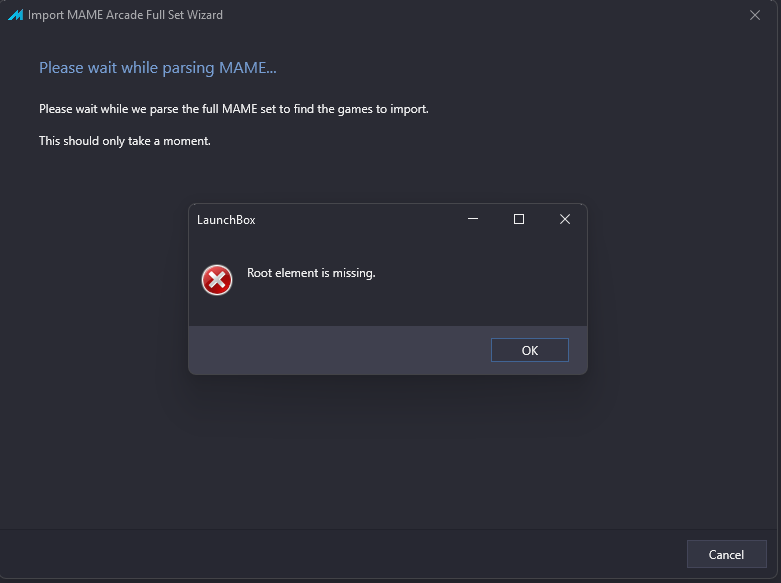Click the 'LaunchBox' dialog title text
The image size is (781, 583).
pyautogui.click(x=226, y=220)
